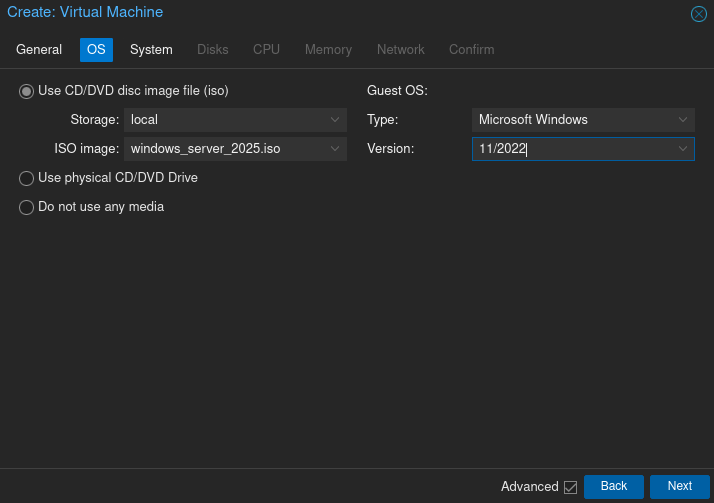This screenshot has width=714, height=503.
Task: Click the ISO image: label
Action: coord(87,149)
